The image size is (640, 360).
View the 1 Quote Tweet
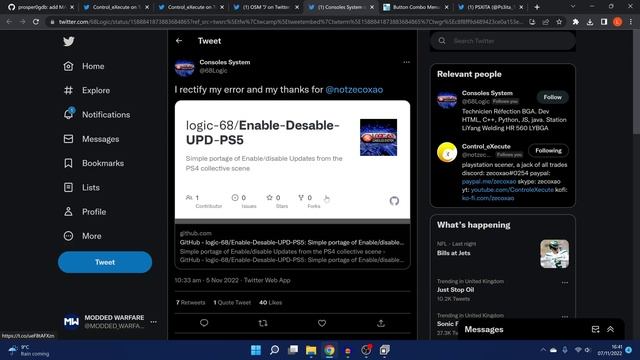[x=232, y=303]
